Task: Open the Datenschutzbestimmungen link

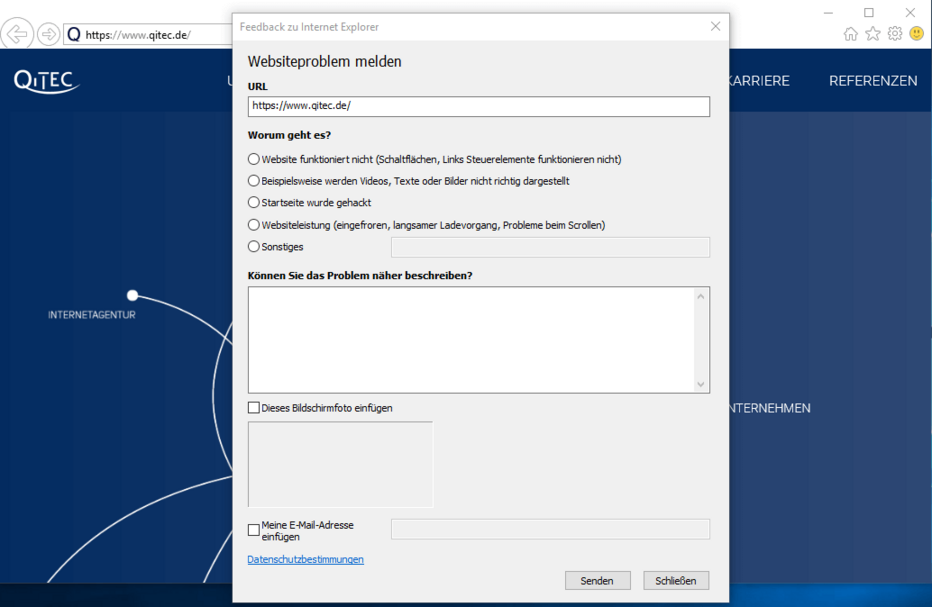Action: click(306, 559)
